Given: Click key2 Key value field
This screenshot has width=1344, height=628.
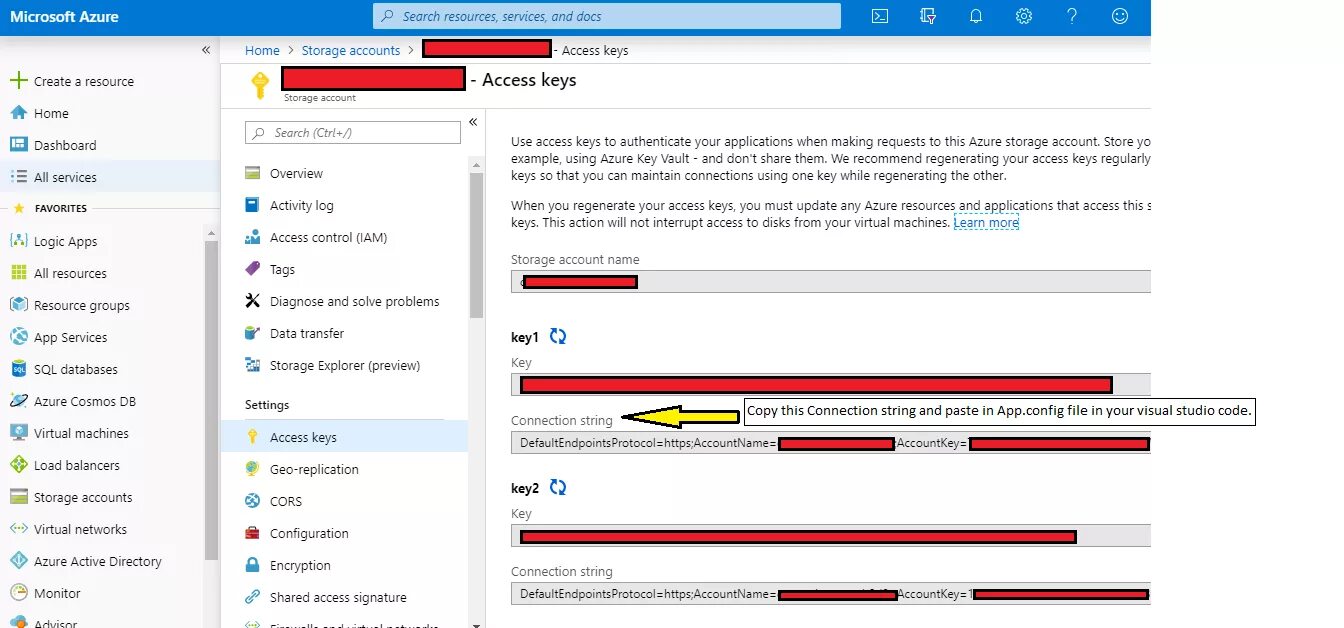Looking at the screenshot, I should click(831, 536).
